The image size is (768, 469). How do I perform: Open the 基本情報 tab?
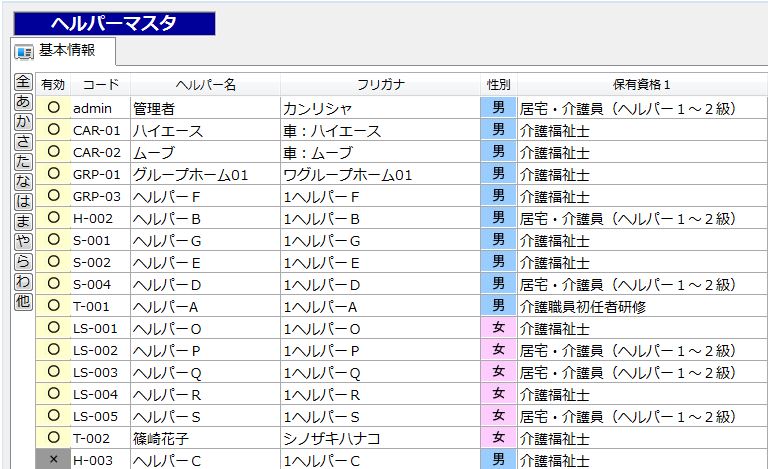[x=64, y=51]
